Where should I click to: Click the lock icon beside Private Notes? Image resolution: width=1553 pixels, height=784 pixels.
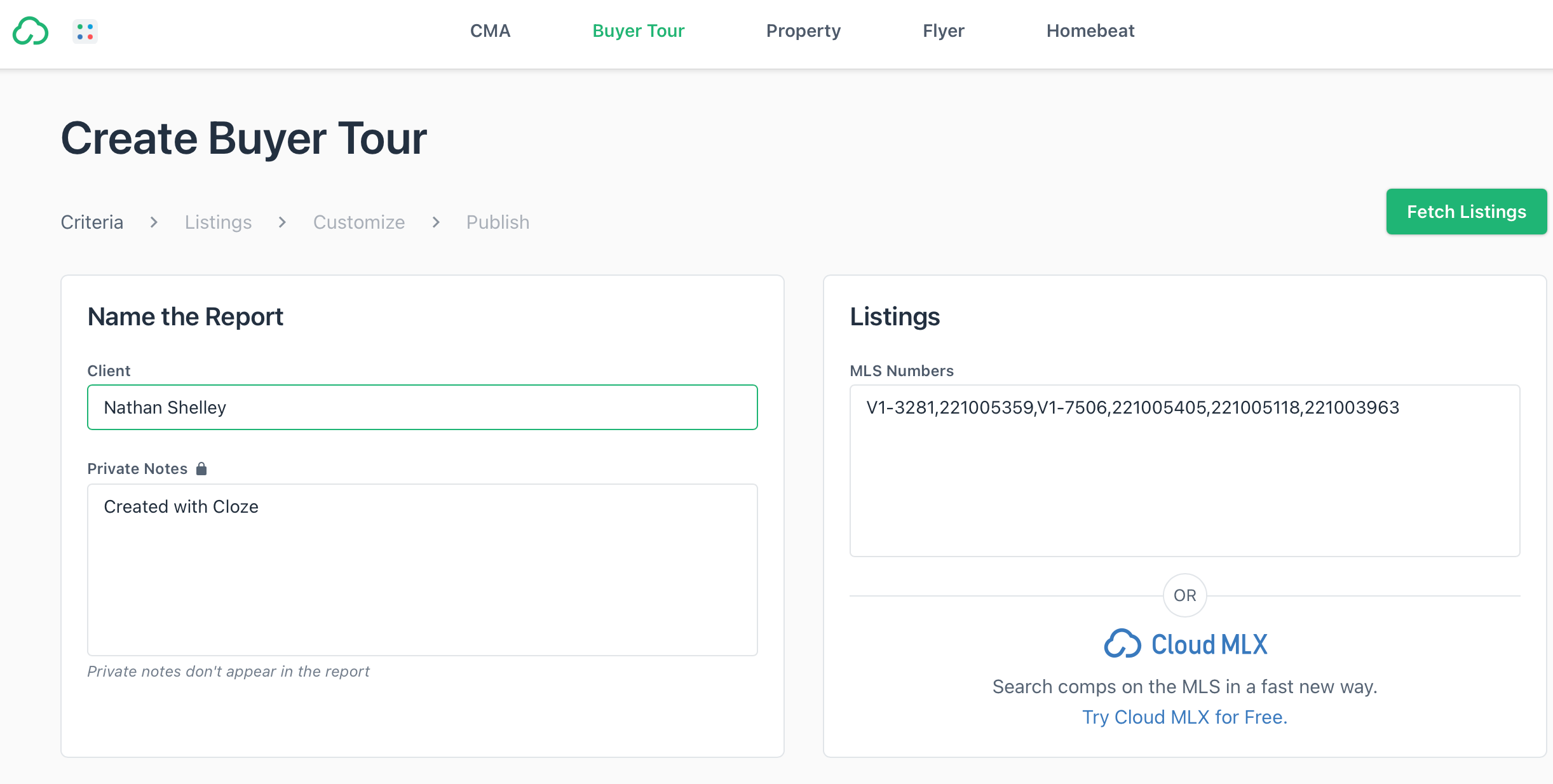(x=201, y=469)
